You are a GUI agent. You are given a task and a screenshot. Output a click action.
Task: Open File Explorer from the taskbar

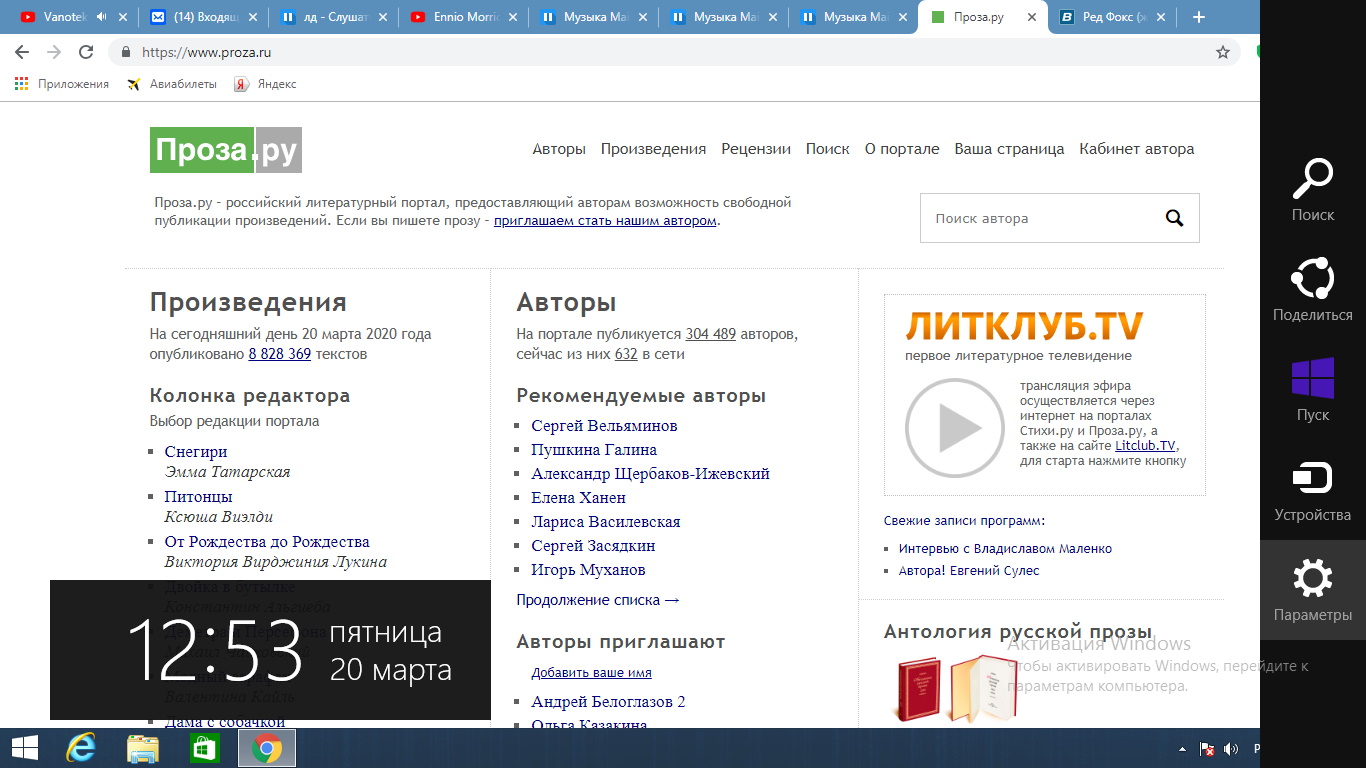click(143, 748)
